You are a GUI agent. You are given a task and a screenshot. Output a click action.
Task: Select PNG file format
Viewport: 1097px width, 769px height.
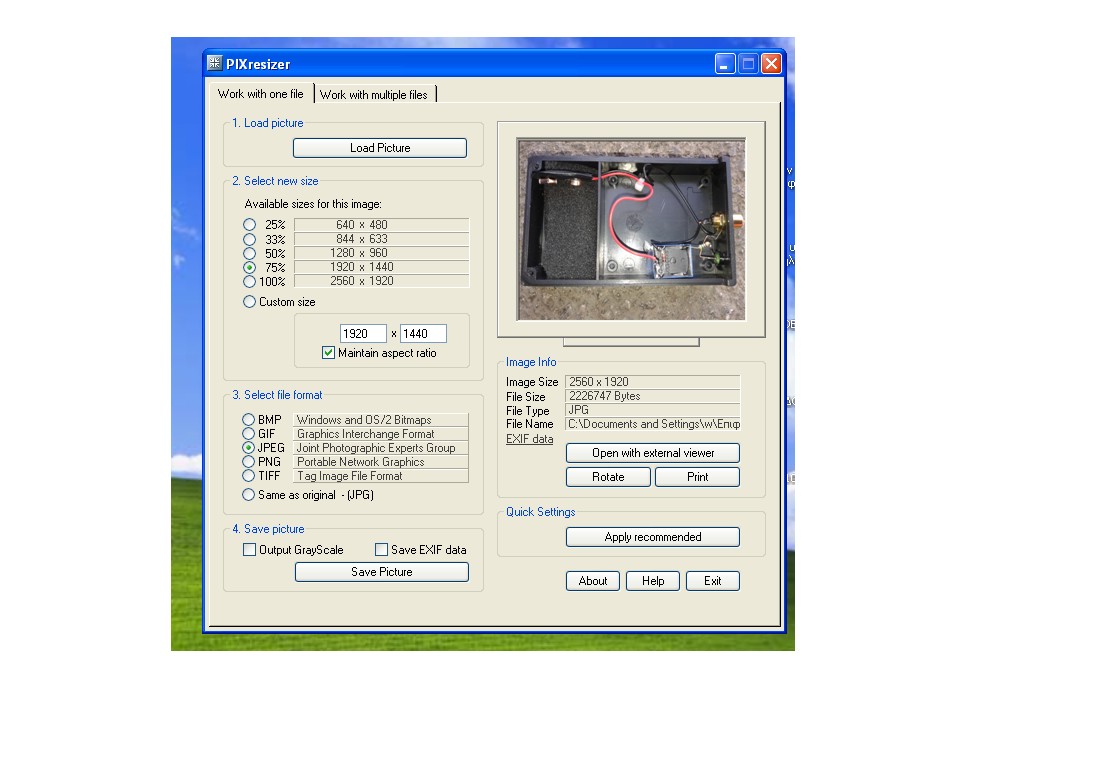[249, 462]
